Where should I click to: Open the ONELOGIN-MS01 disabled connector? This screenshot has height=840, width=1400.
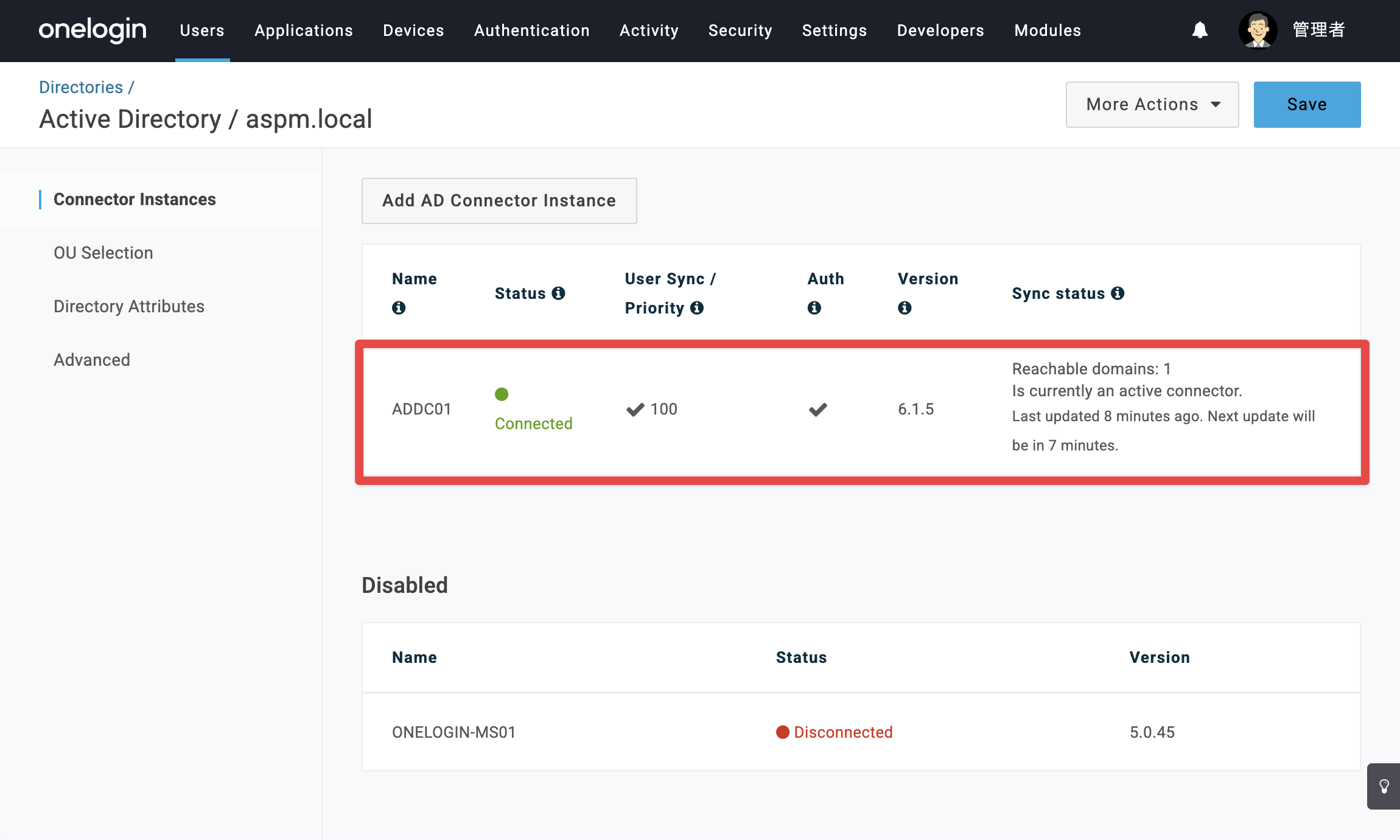pos(861,732)
